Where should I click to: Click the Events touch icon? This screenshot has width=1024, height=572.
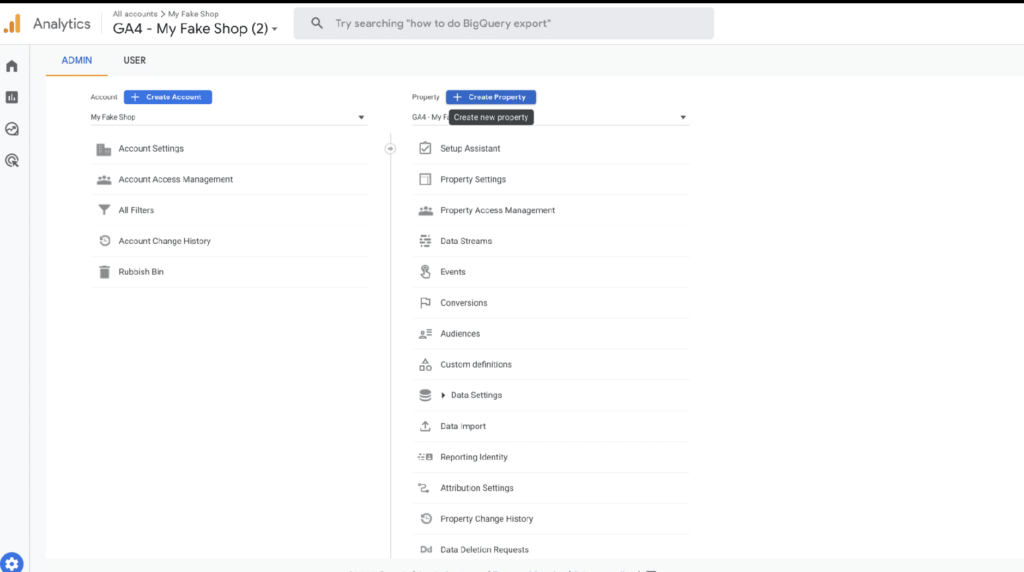coord(425,272)
